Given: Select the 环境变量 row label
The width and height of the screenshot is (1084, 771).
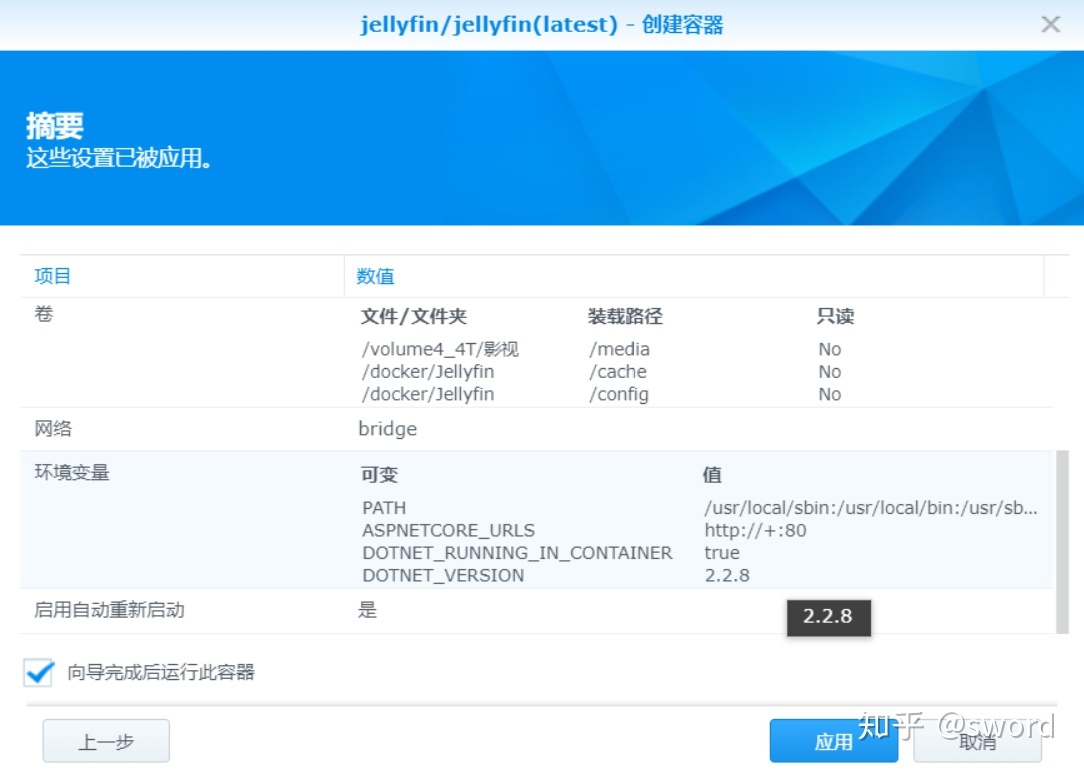Looking at the screenshot, I should [x=72, y=472].
